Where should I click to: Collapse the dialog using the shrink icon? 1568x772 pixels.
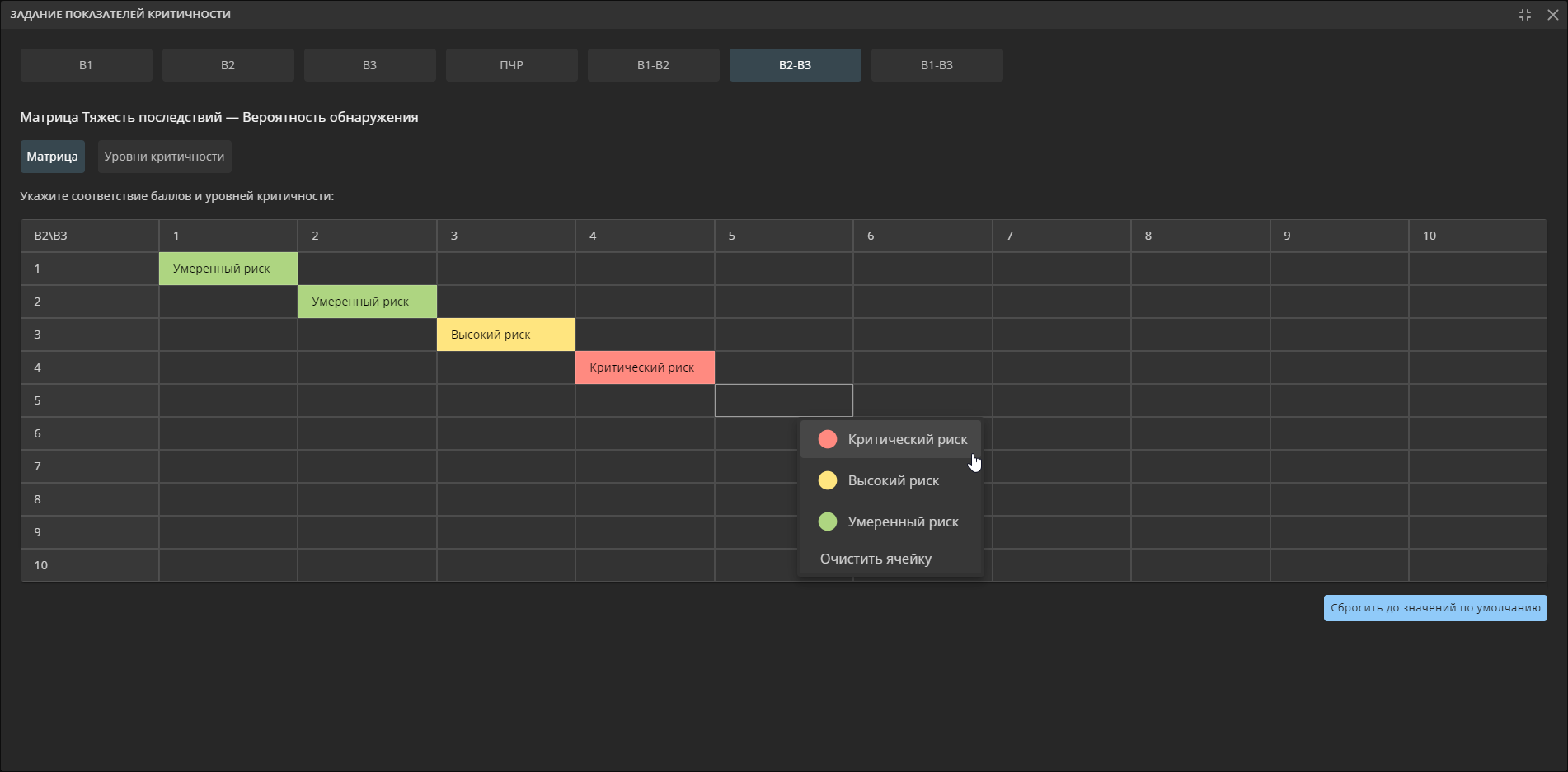click(1525, 15)
